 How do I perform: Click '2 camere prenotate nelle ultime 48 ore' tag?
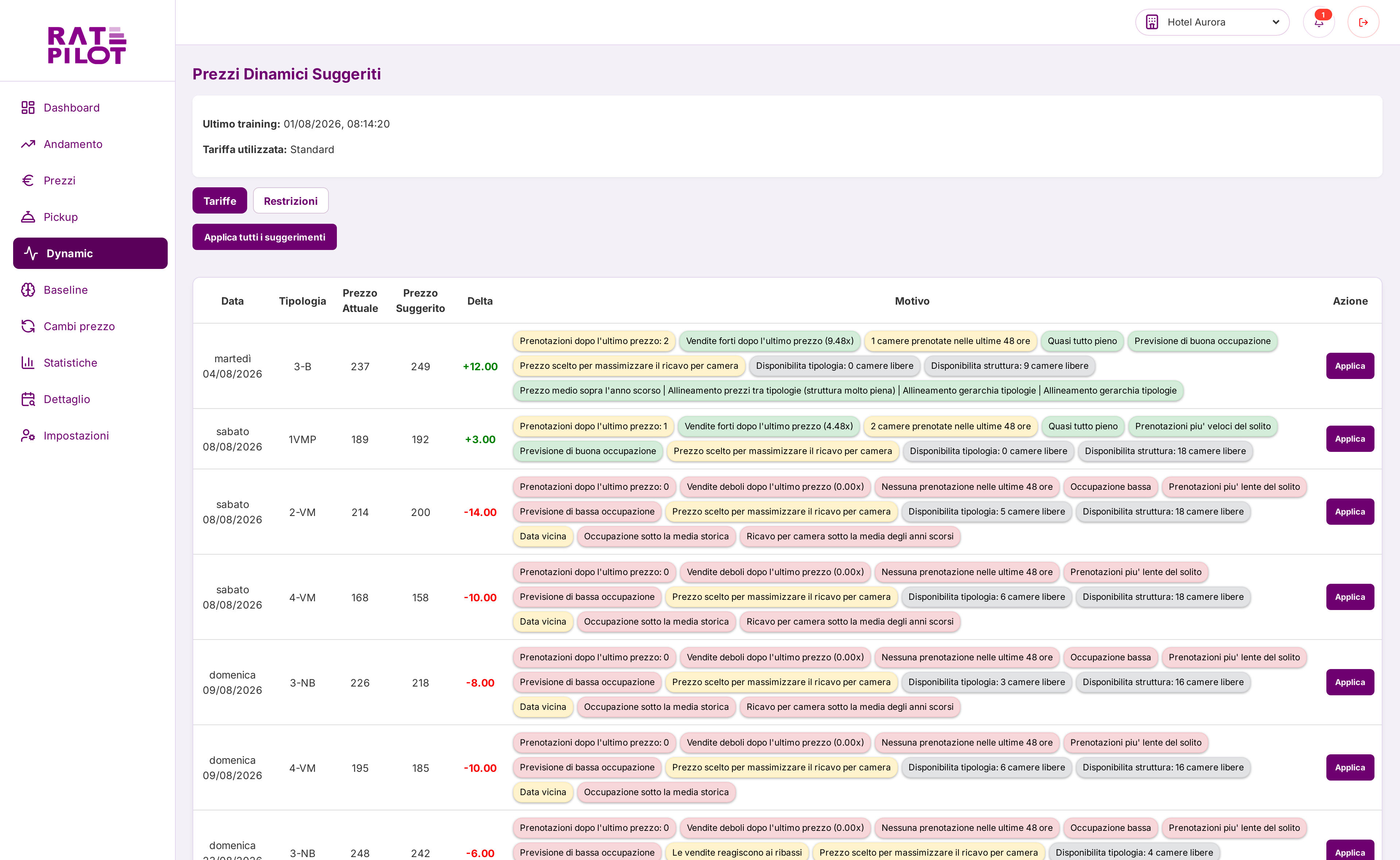click(950, 426)
